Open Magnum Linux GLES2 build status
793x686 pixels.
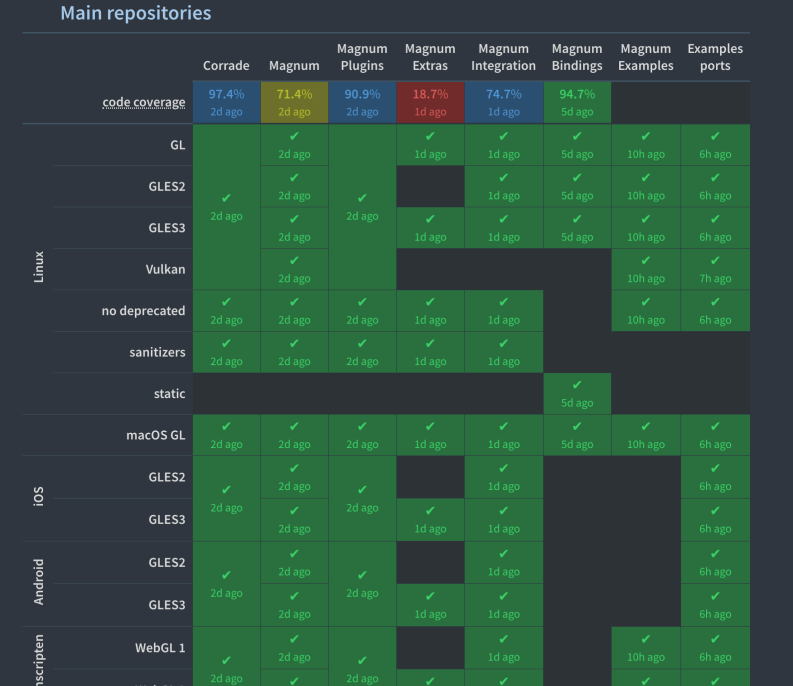tap(294, 187)
